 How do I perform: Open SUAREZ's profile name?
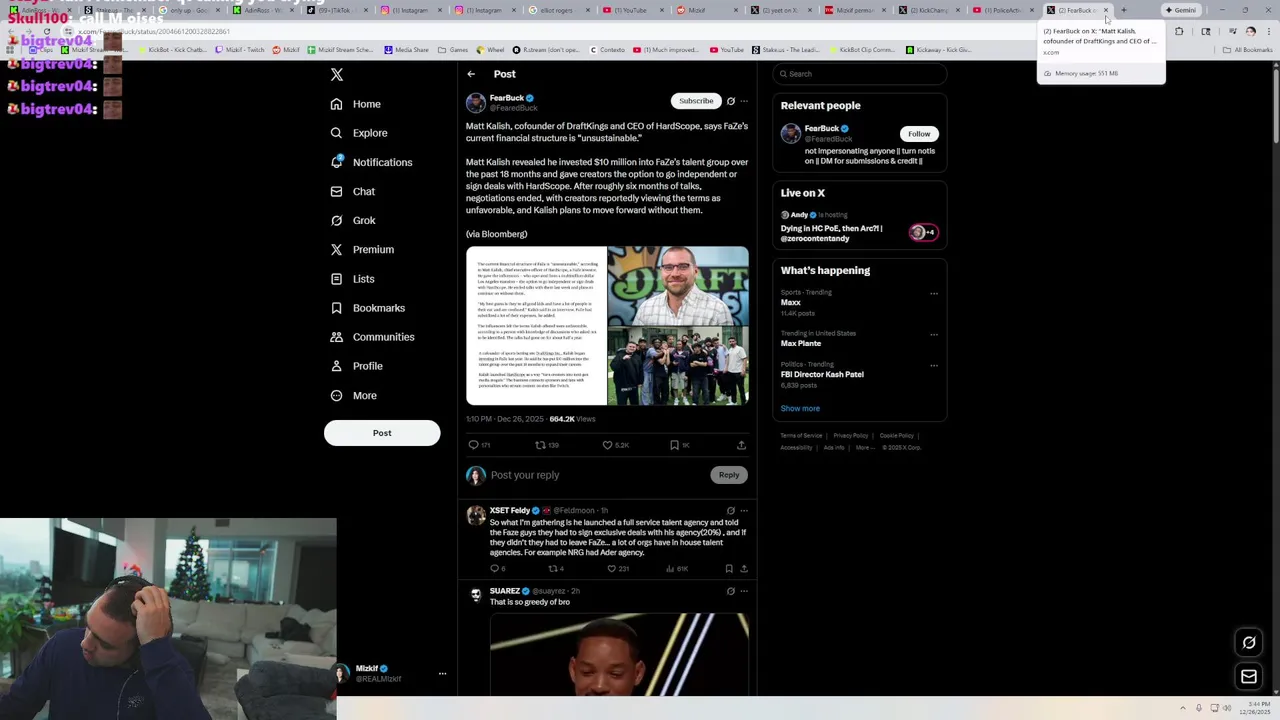tap(504, 591)
